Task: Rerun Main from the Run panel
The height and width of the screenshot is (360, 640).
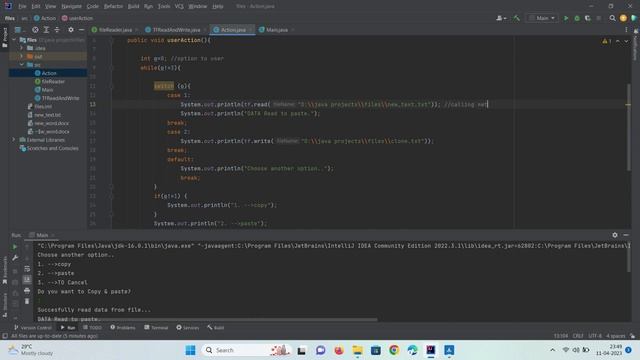Action: tap(15, 247)
